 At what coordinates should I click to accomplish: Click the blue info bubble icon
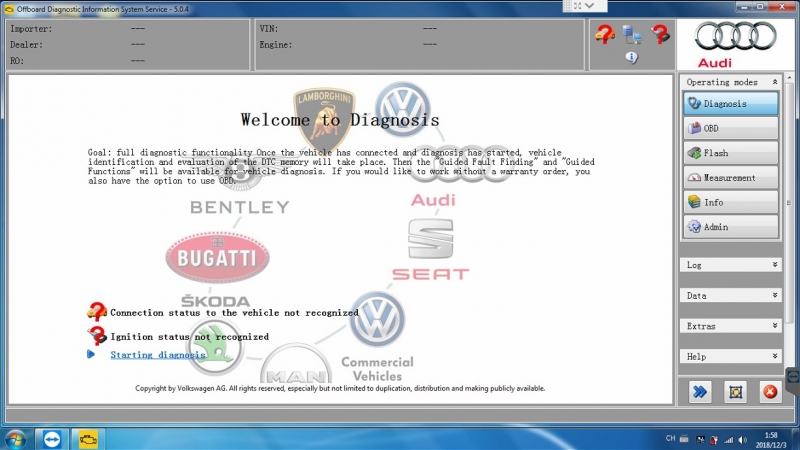pyautogui.click(x=632, y=58)
